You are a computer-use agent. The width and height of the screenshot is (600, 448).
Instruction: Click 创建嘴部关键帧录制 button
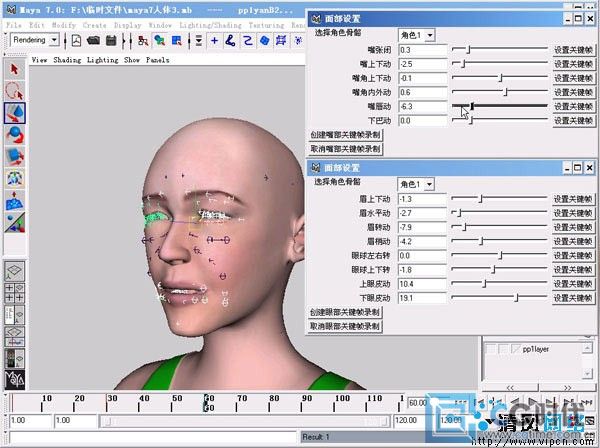[345, 135]
